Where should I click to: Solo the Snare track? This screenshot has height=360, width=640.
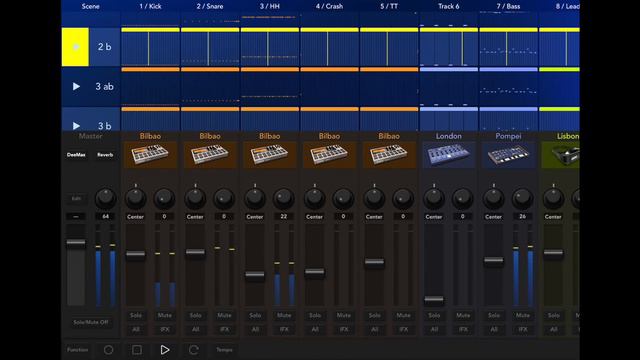coord(195,316)
